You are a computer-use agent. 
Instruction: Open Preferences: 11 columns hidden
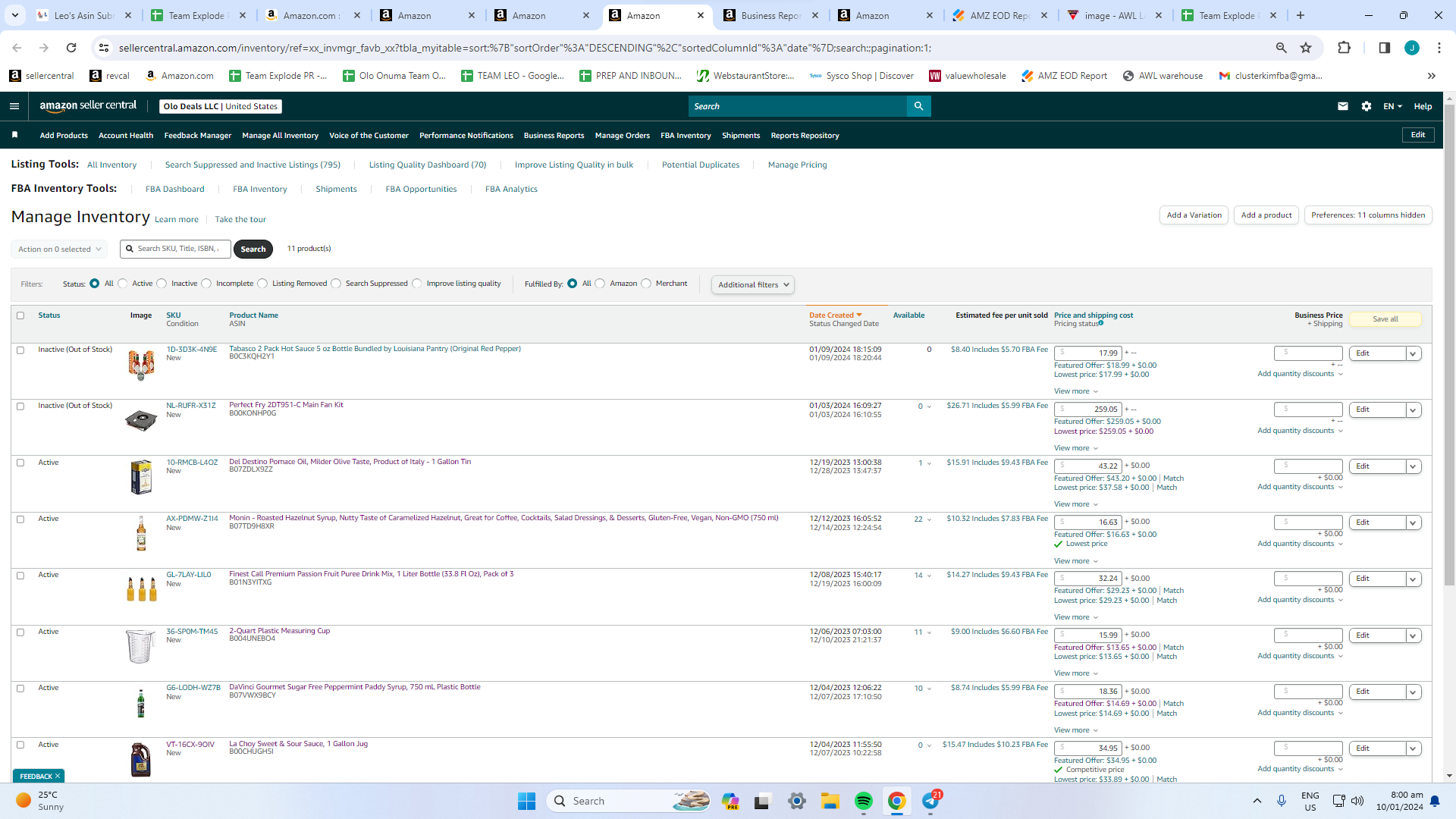pyautogui.click(x=1368, y=215)
